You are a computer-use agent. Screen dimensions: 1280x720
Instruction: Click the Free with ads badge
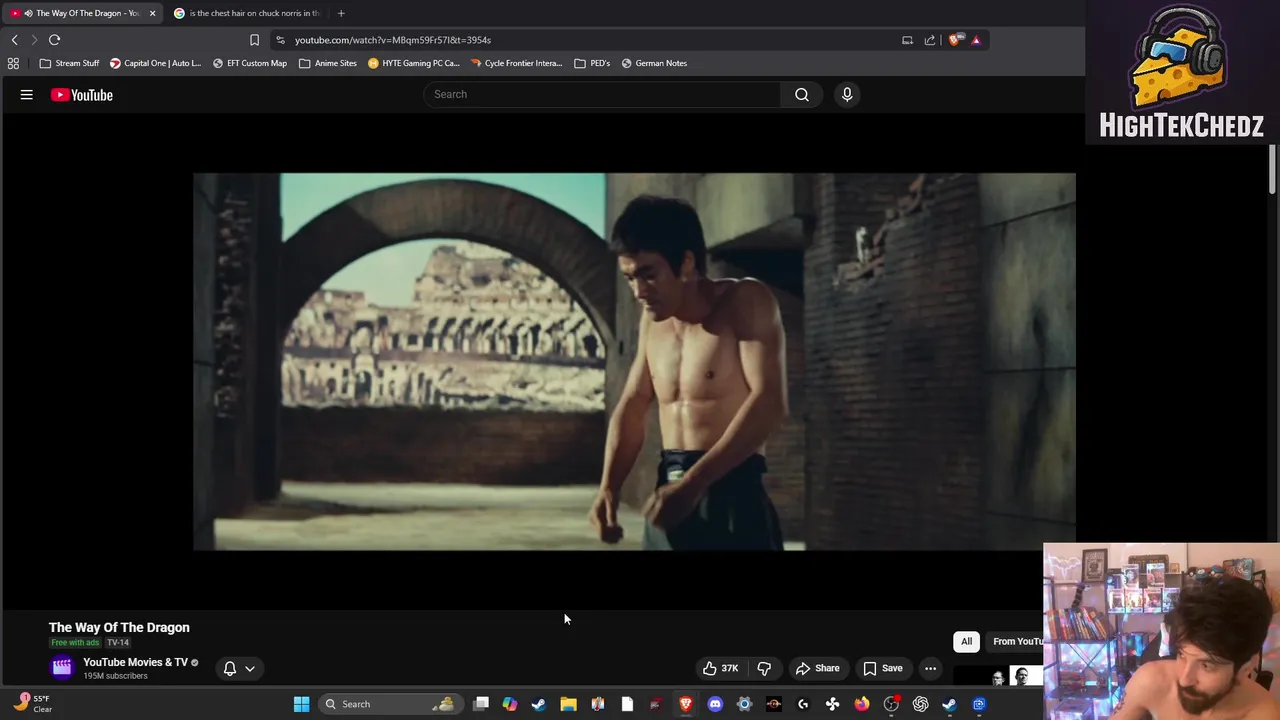point(75,643)
